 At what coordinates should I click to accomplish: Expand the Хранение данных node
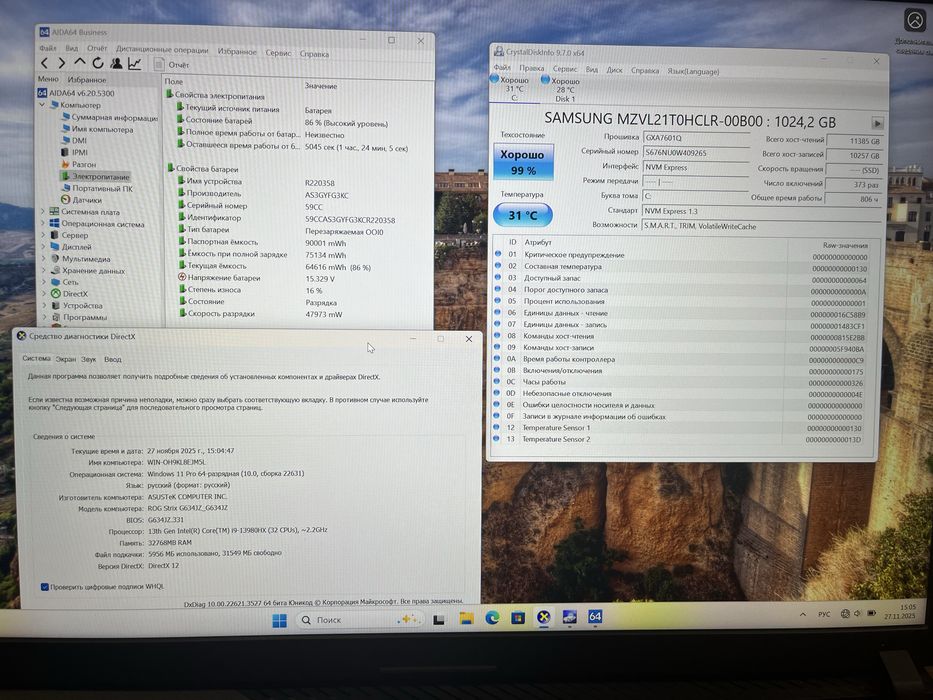click(x=43, y=270)
